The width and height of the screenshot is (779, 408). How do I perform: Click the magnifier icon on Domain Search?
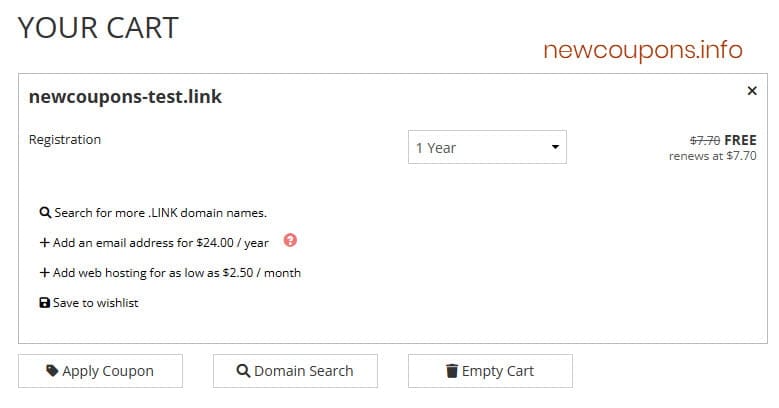point(243,371)
